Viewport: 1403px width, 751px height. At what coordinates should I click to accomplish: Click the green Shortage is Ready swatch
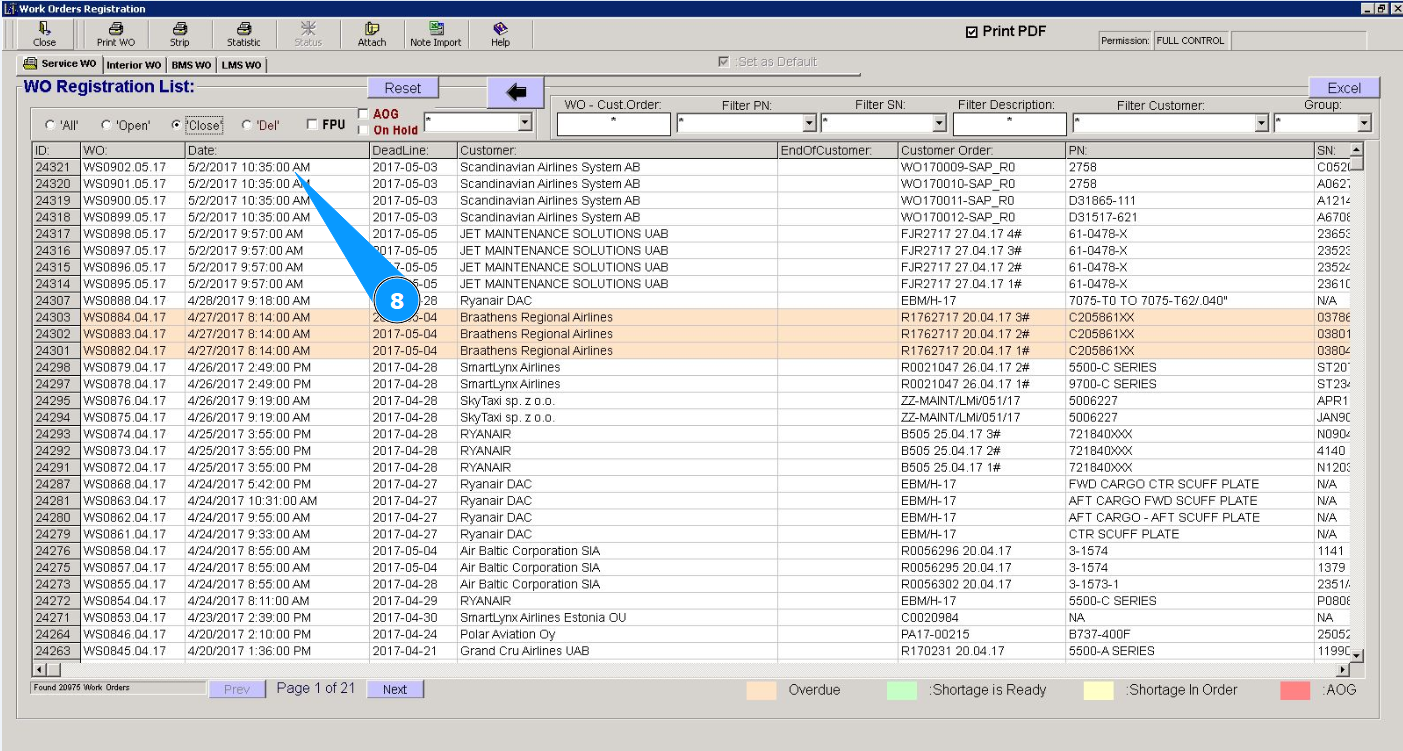pos(901,690)
